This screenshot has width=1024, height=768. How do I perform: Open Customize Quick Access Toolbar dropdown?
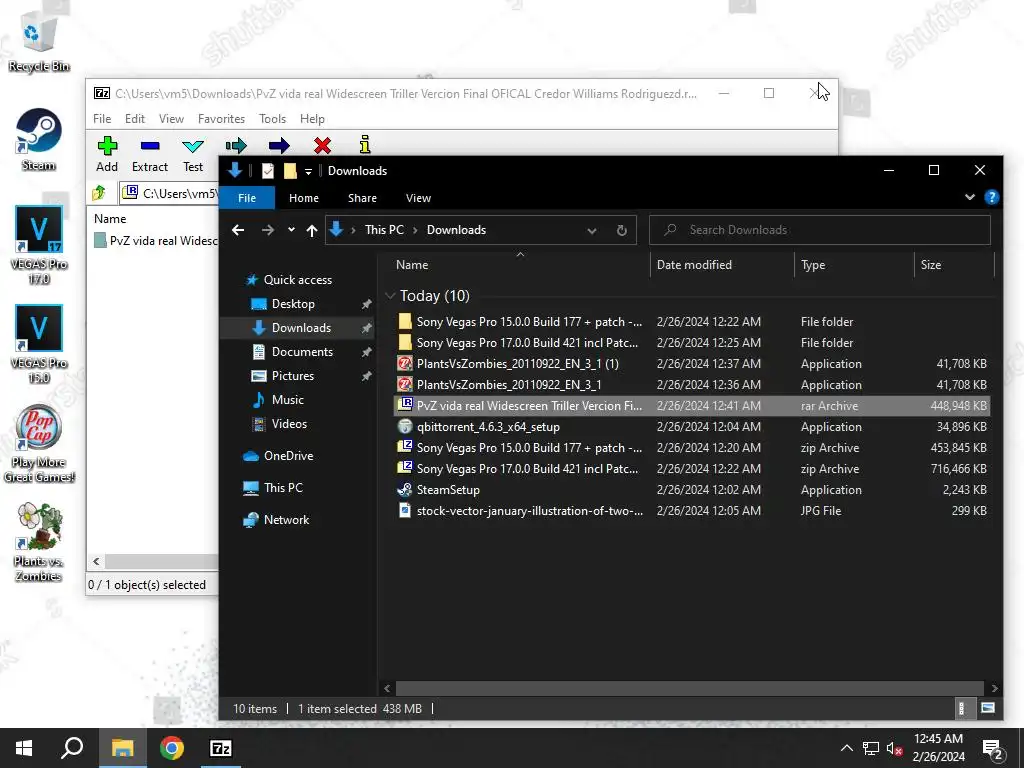308,171
